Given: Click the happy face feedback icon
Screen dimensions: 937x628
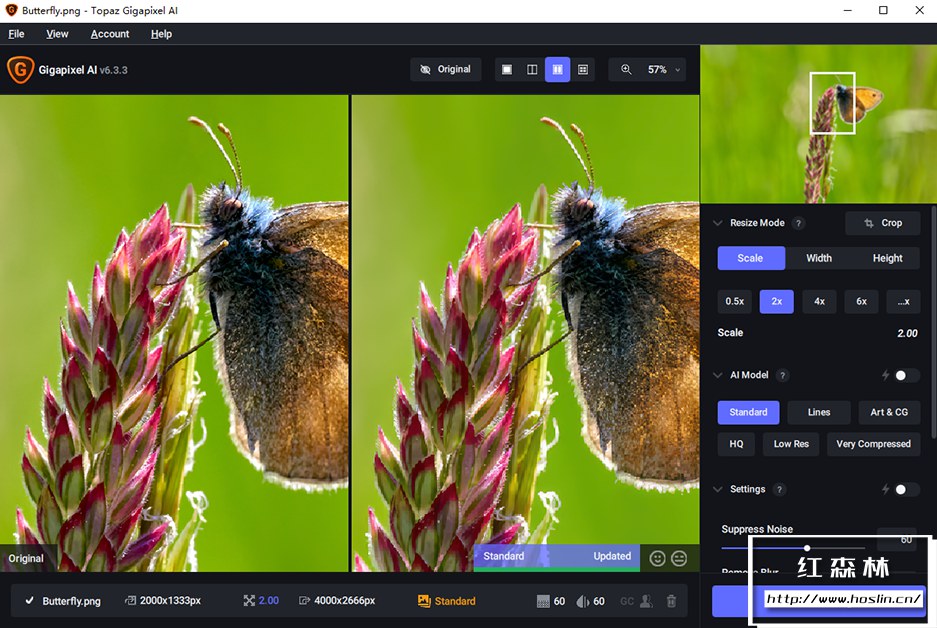Looking at the screenshot, I should (657, 558).
